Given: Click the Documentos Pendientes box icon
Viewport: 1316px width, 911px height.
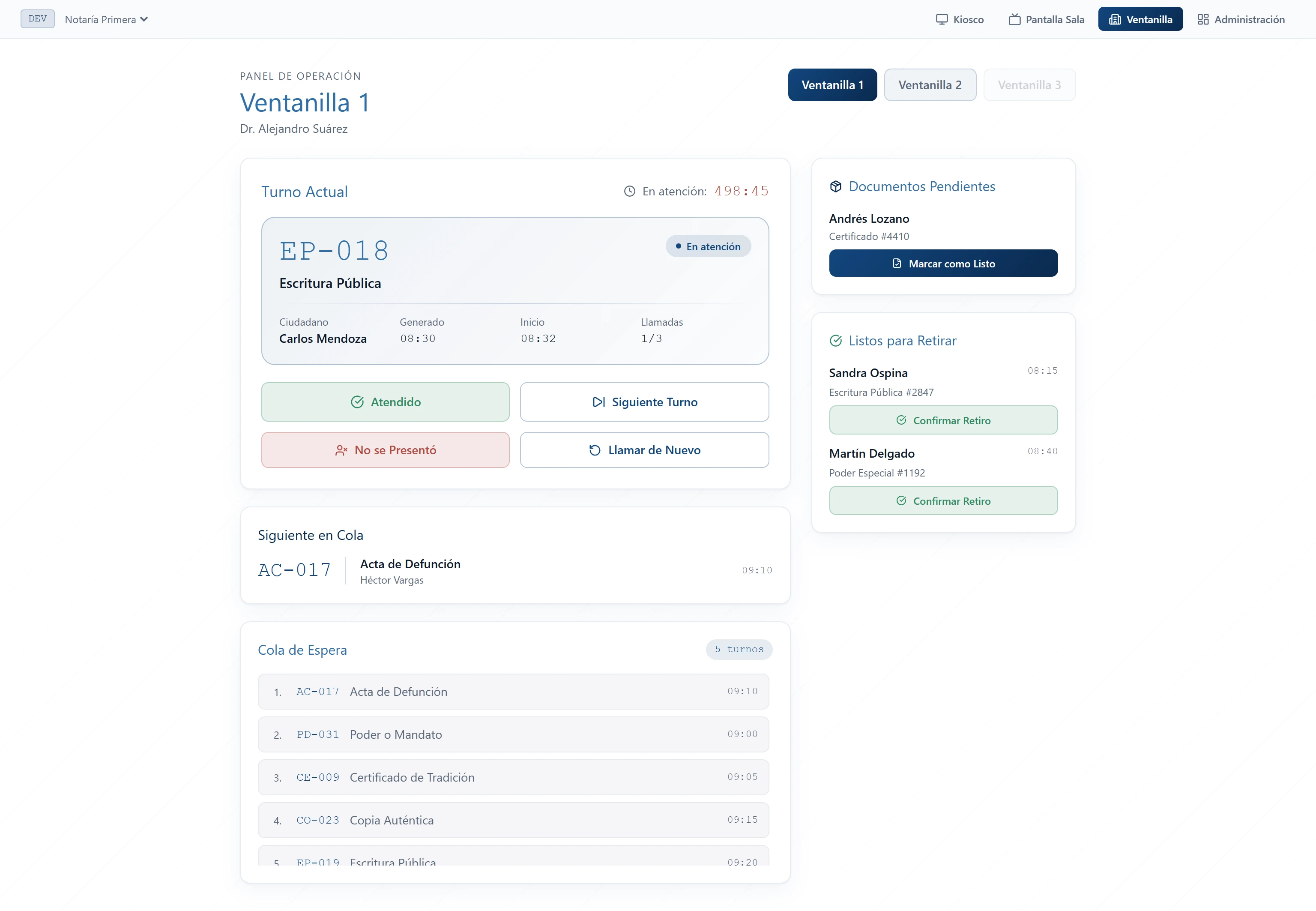Looking at the screenshot, I should click(835, 187).
